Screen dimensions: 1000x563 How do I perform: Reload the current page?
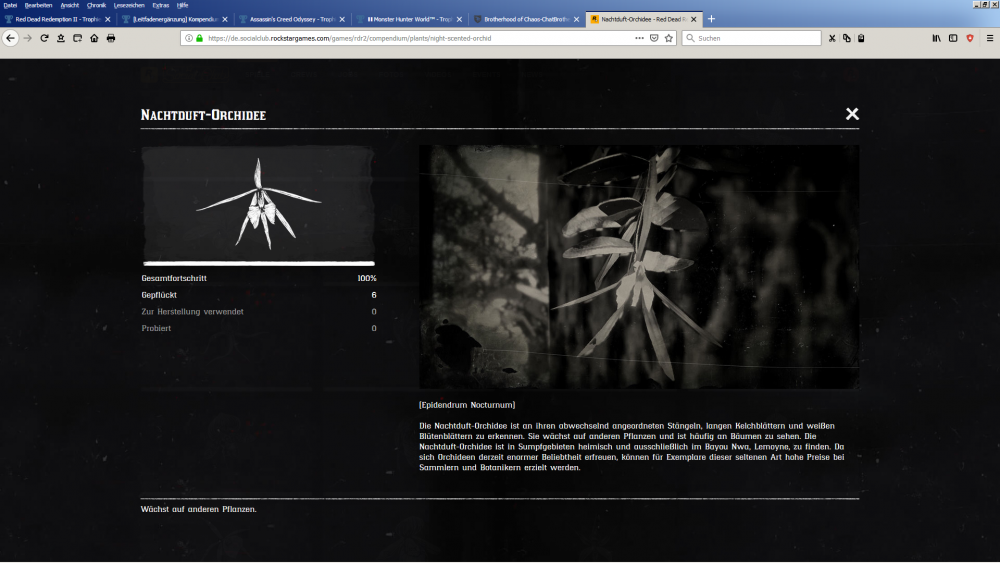44,38
